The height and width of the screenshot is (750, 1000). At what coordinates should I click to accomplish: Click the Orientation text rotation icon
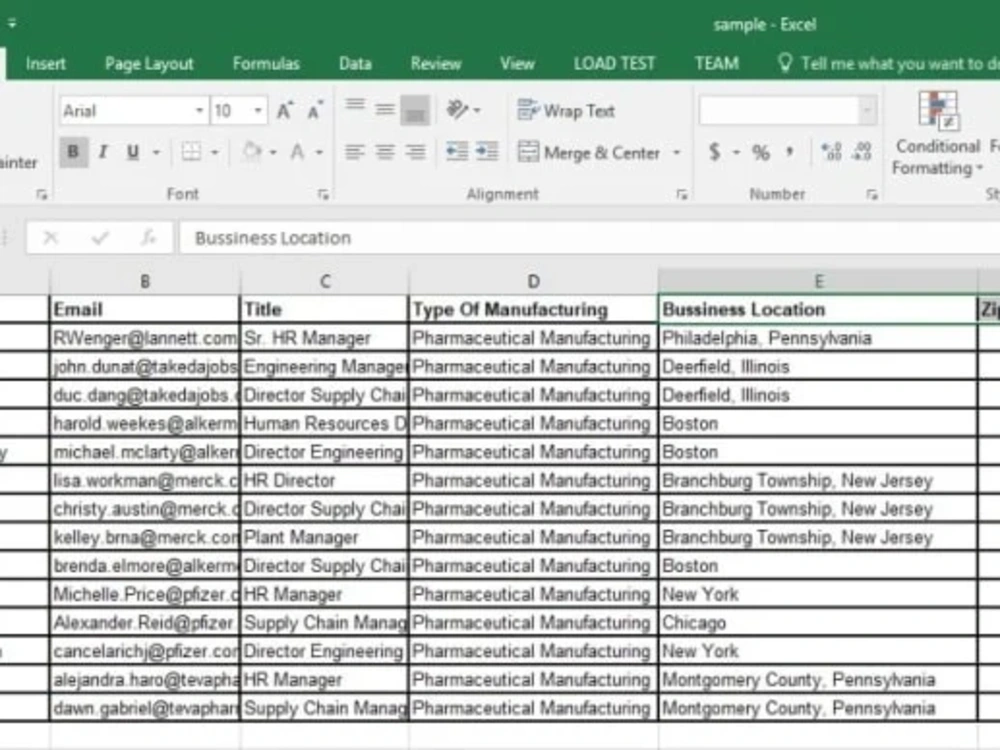point(457,110)
